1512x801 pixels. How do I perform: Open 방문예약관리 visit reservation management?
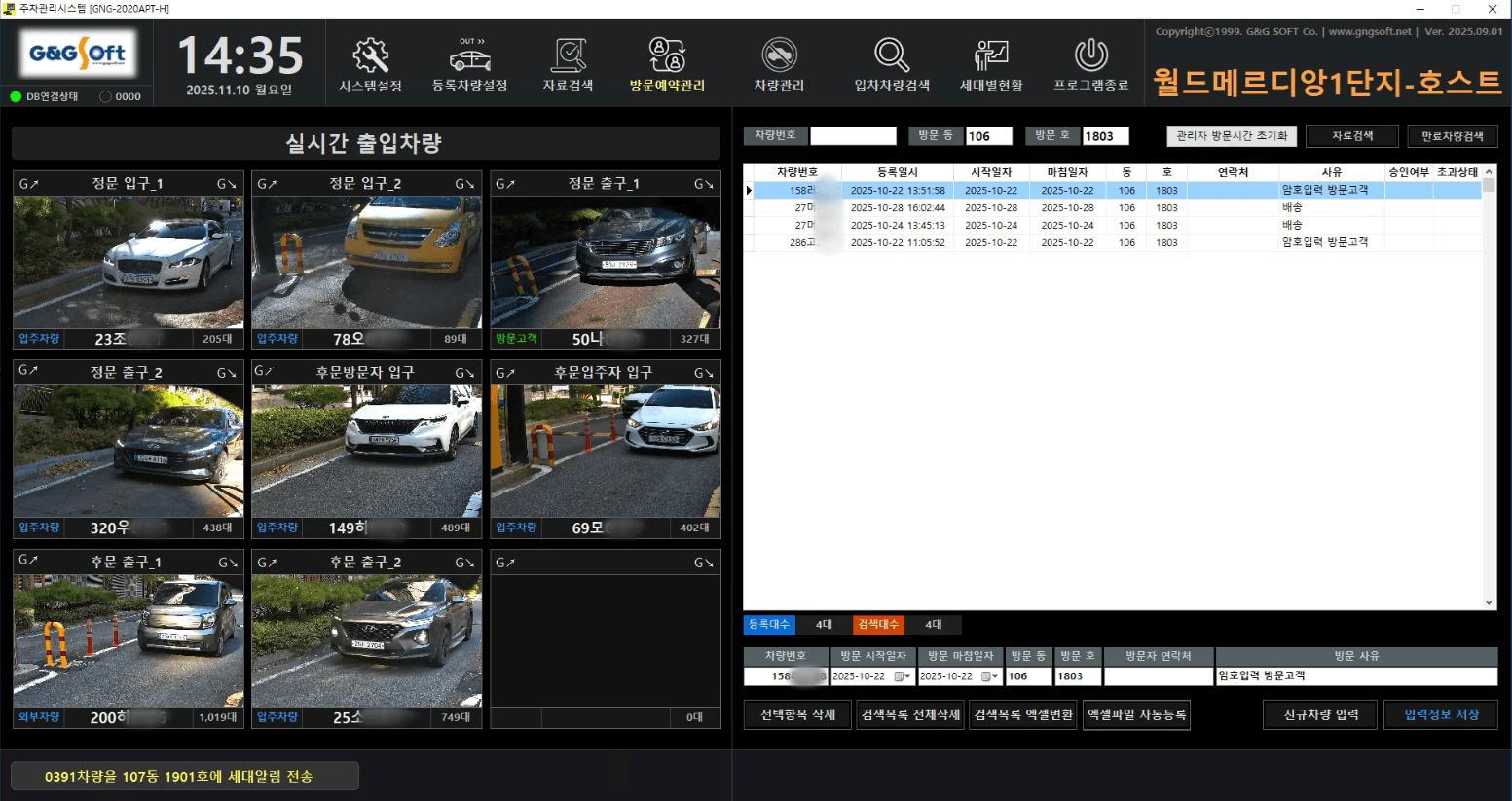pos(667,64)
